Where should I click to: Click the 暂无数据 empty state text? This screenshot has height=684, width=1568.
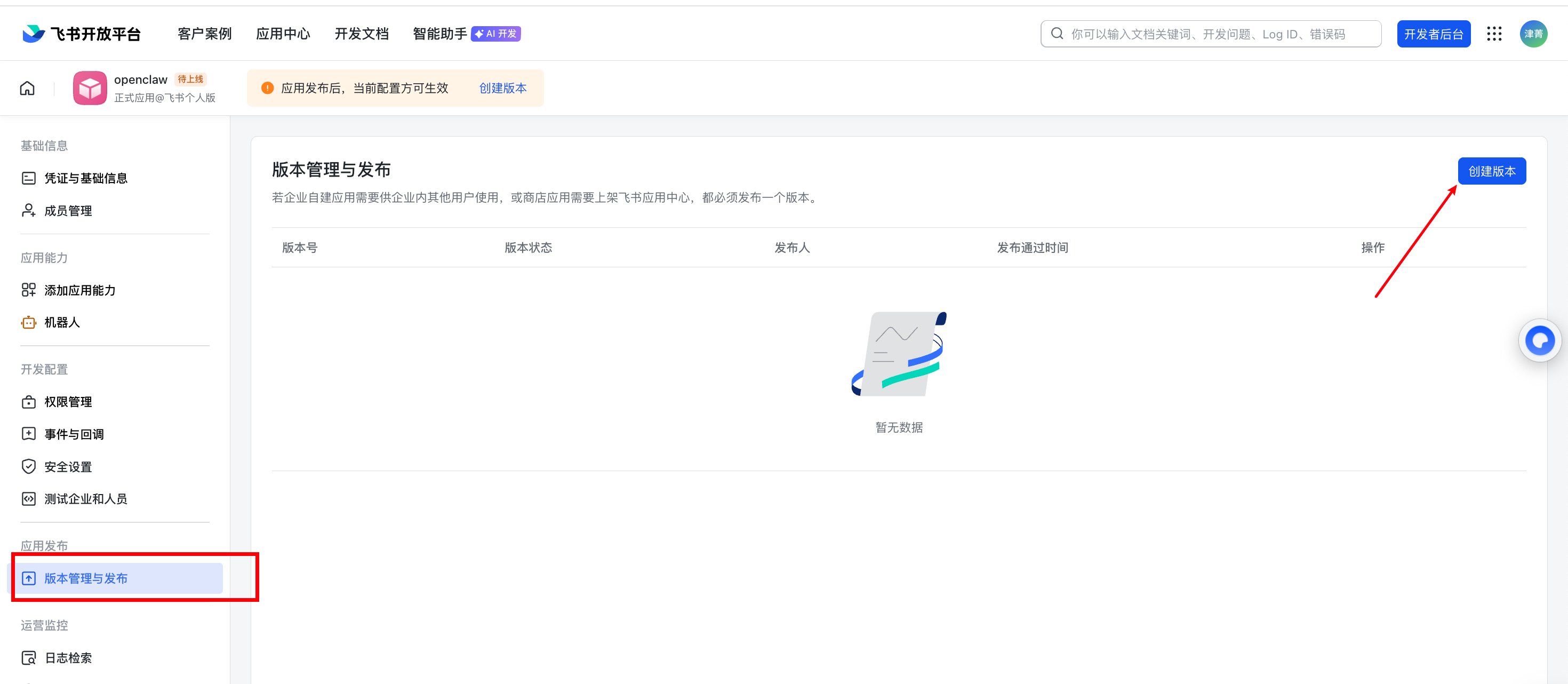click(899, 427)
